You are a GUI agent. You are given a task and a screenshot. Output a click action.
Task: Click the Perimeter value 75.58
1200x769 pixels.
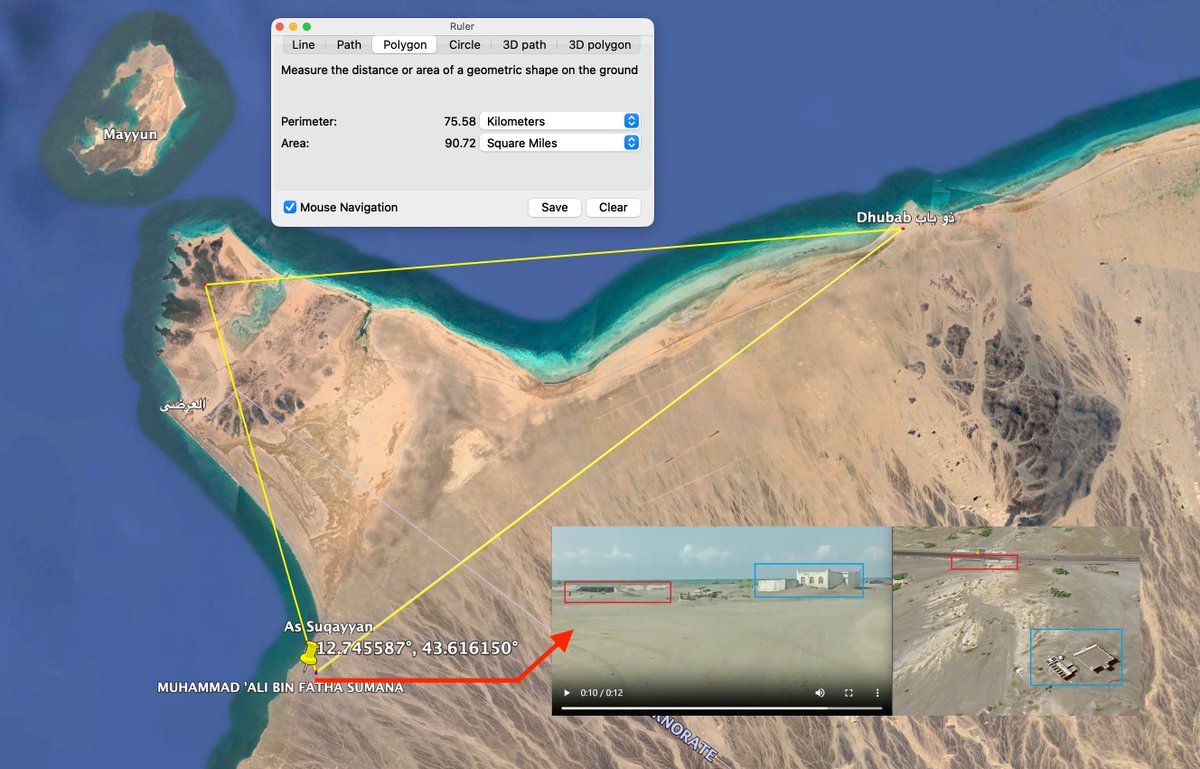[x=460, y=121]
